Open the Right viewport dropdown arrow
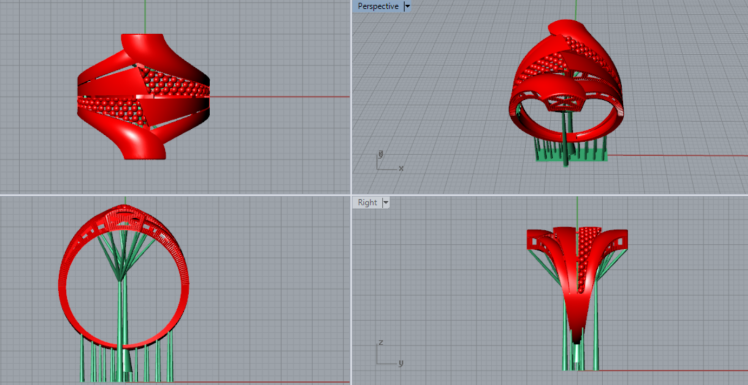 point(385,202)
